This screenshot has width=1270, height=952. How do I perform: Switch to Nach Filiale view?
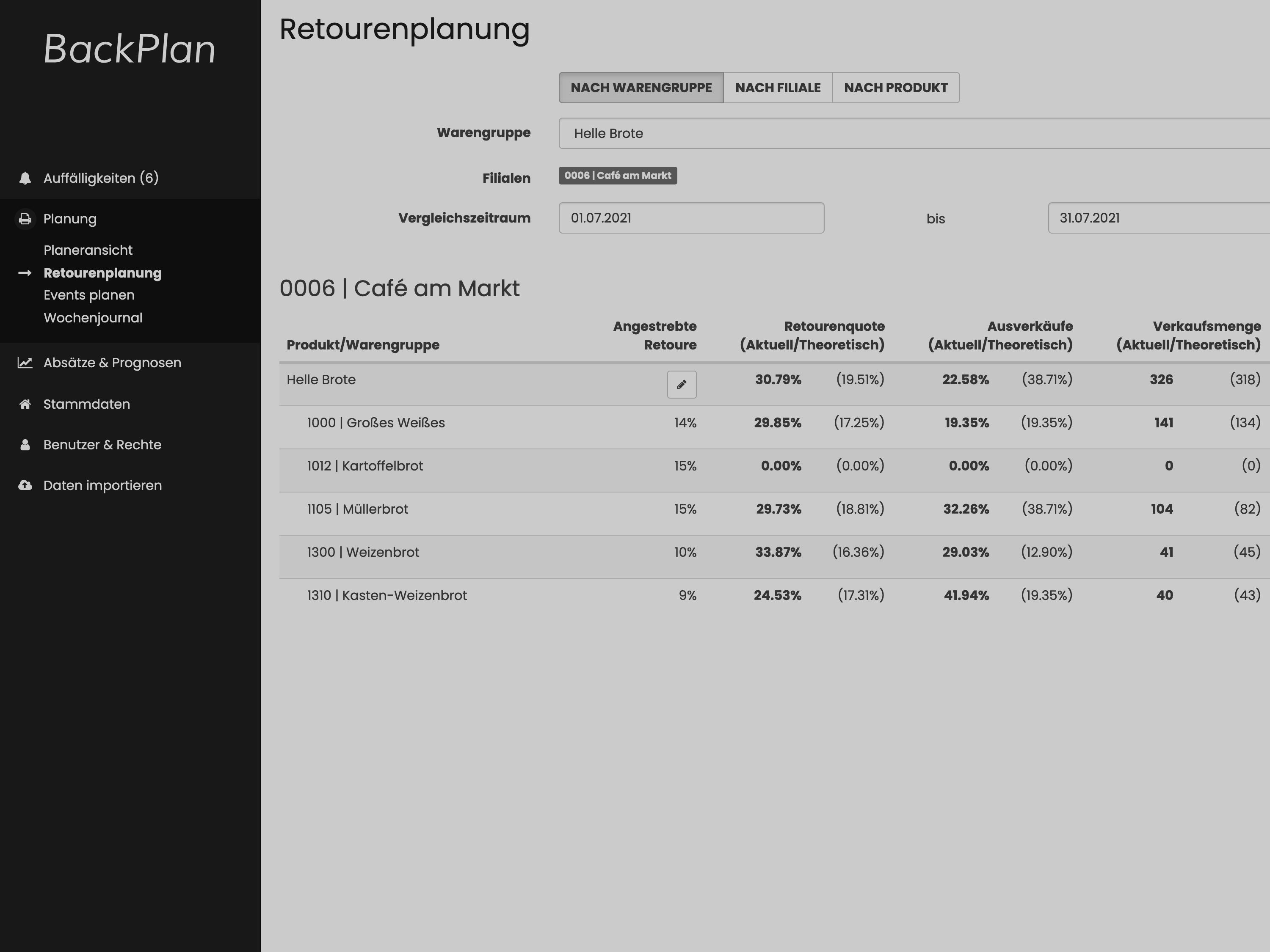click(x=777, y=88)
